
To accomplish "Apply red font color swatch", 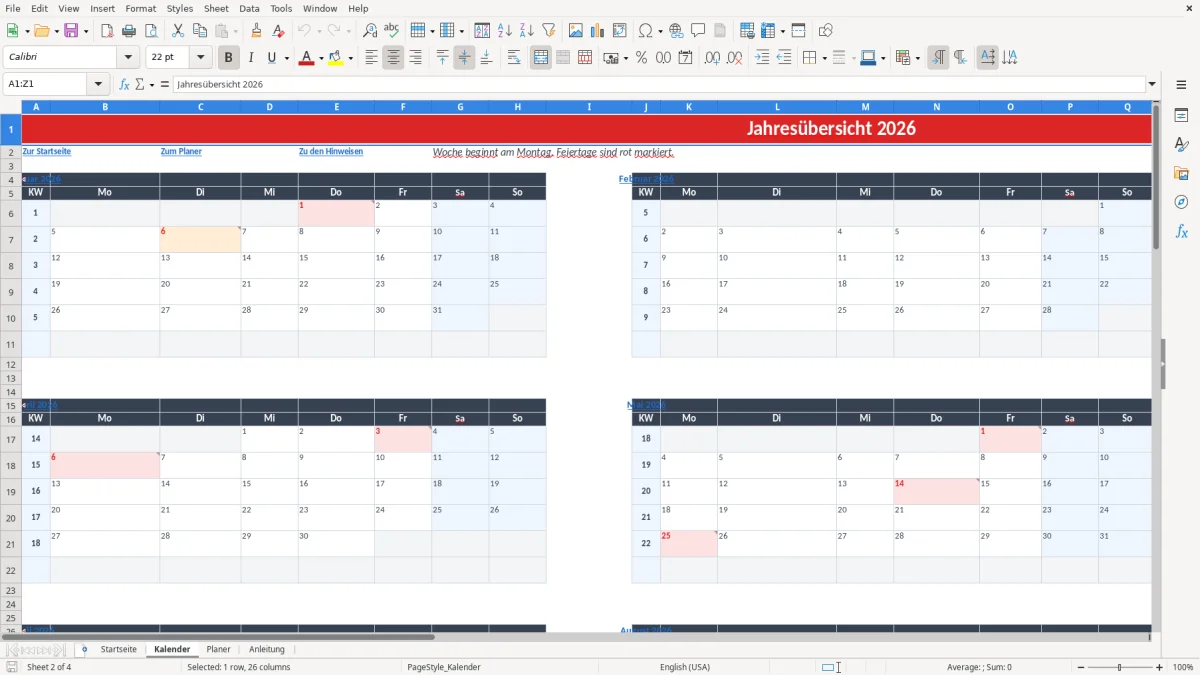I will [x=306, y=58].
